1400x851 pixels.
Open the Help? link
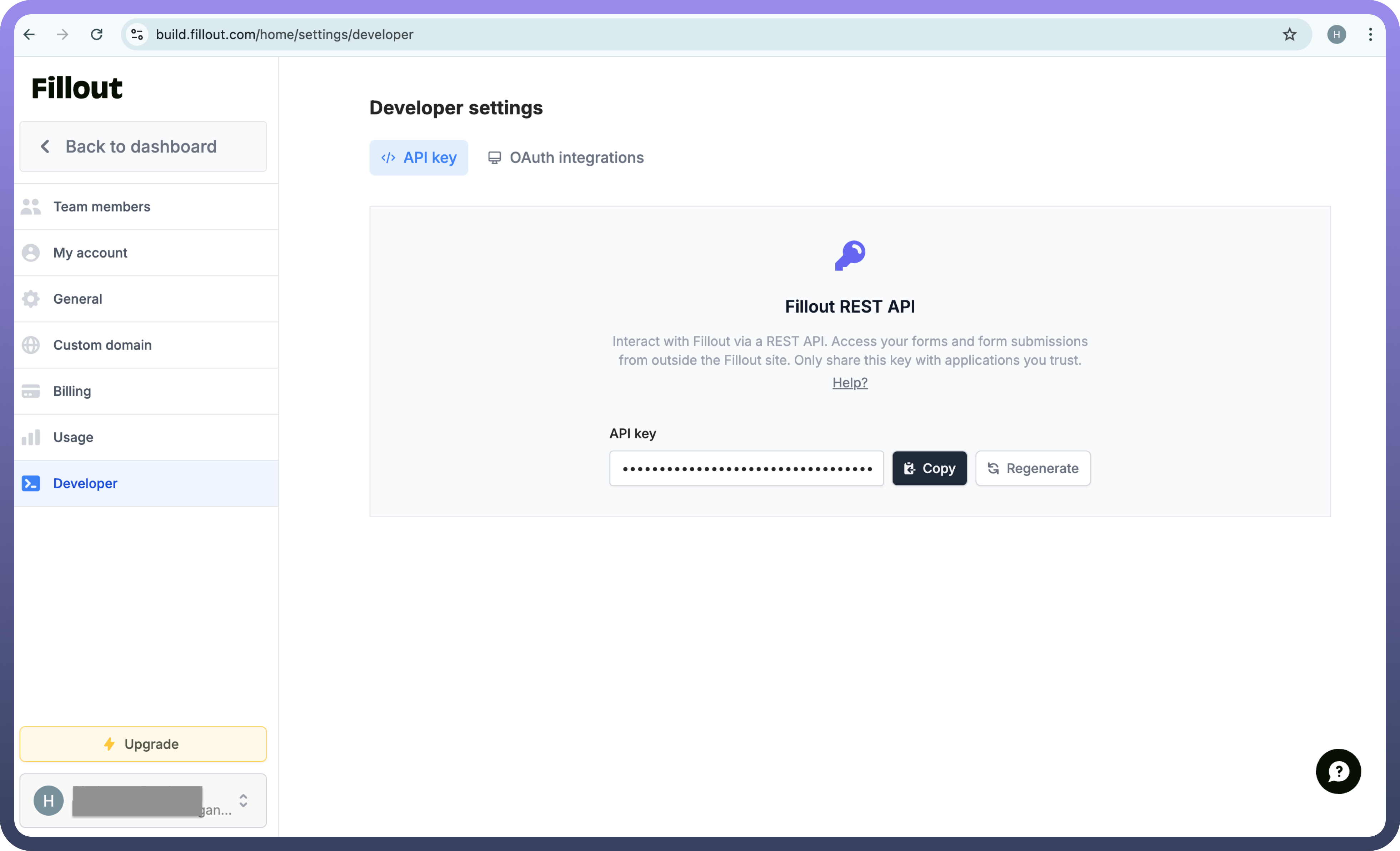[849, 383]
